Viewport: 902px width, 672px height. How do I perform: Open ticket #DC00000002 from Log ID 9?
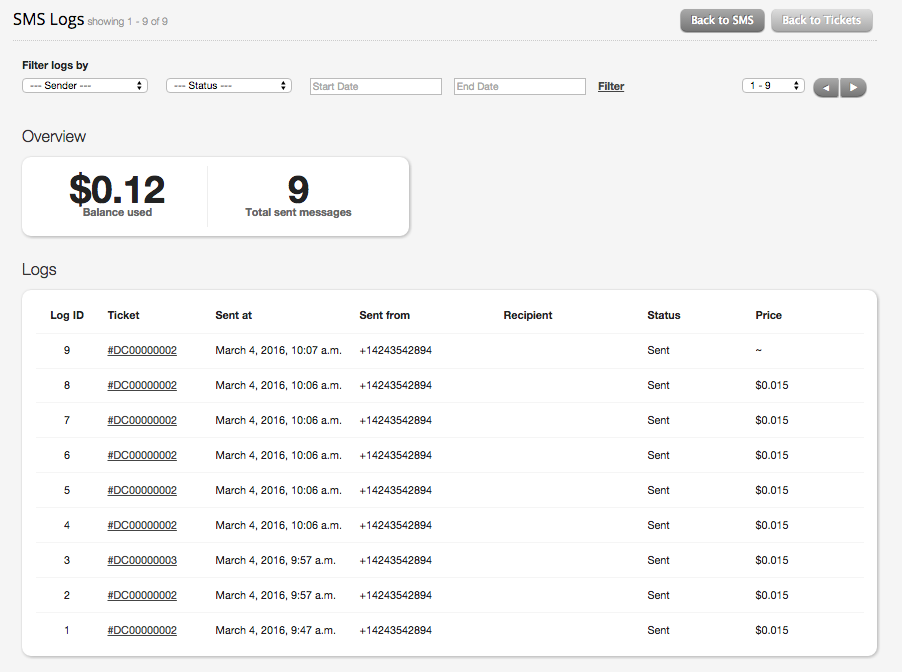click(141, 350)
